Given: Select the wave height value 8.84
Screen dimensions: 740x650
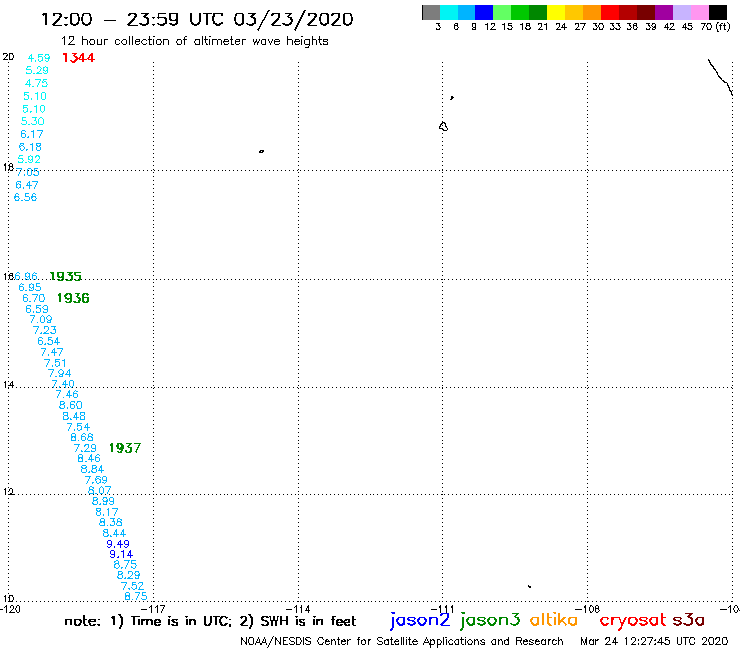Looking at the screenshot, I should [x=92, y=469].
